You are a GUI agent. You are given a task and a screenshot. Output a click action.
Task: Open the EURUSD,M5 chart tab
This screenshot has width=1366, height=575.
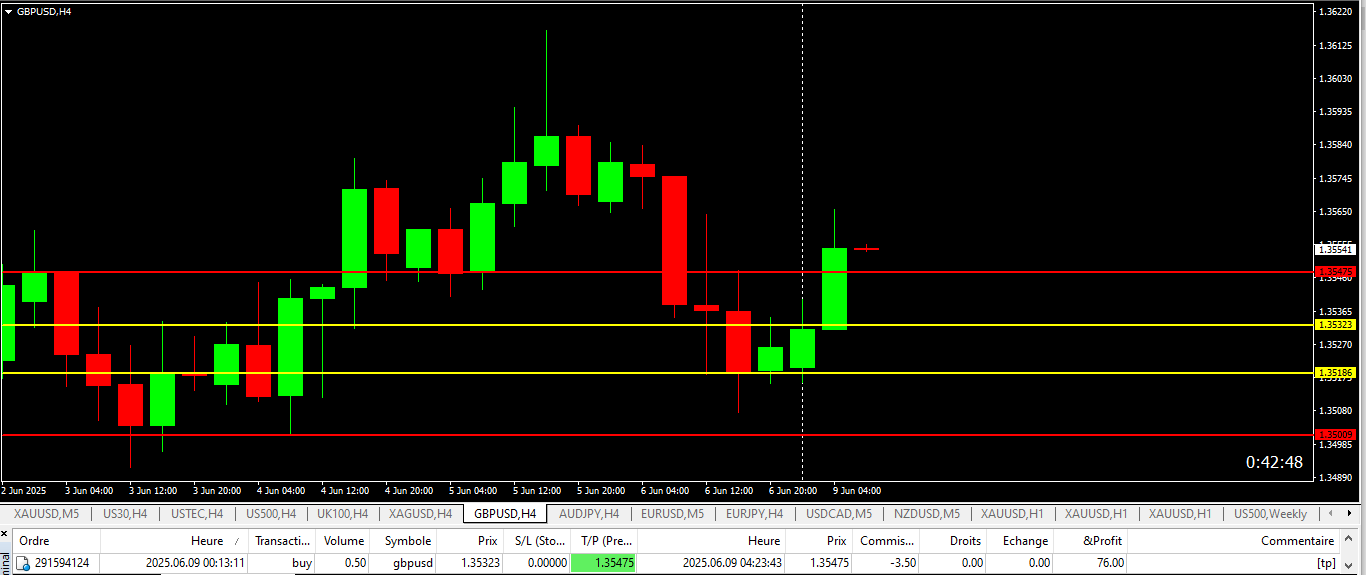[672, 514]
